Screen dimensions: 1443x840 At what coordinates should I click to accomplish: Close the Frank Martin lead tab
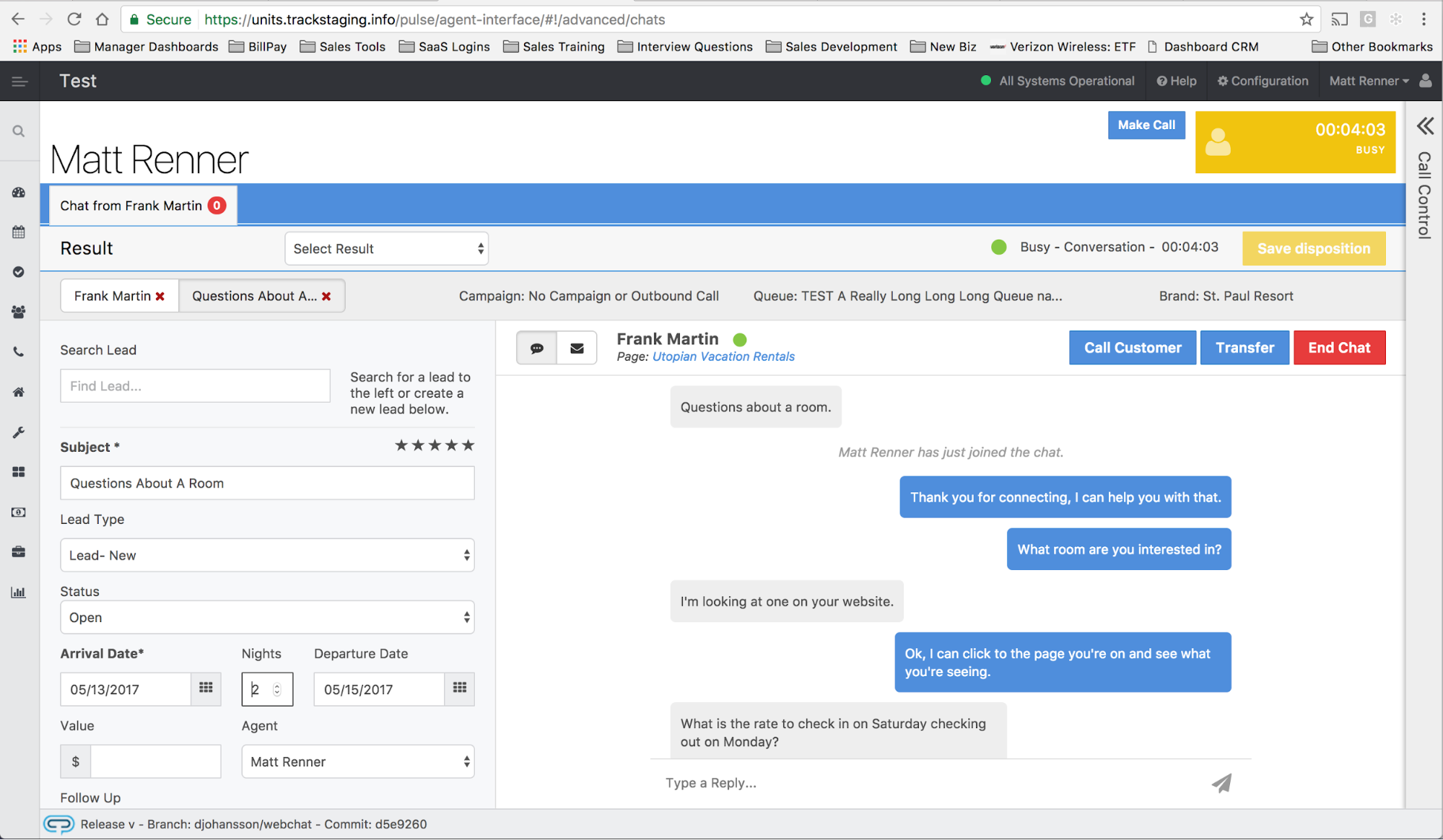[160, 297]
